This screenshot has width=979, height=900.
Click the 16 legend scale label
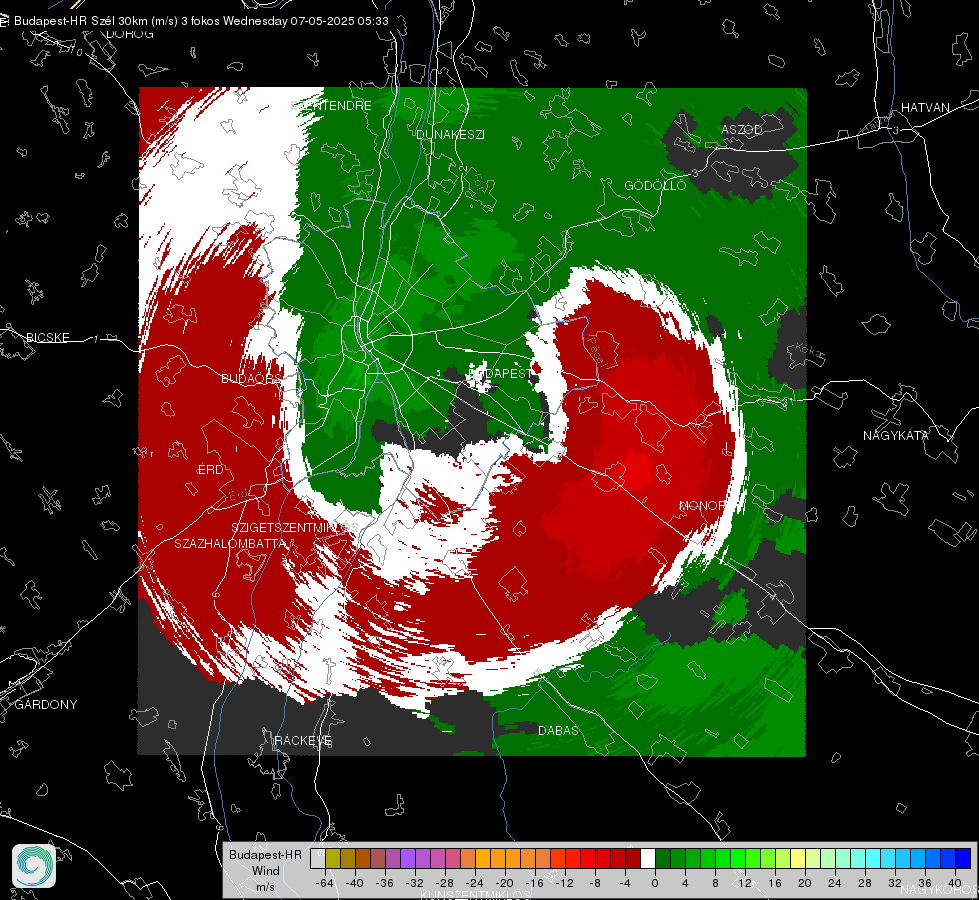click(x=775, y=883)
